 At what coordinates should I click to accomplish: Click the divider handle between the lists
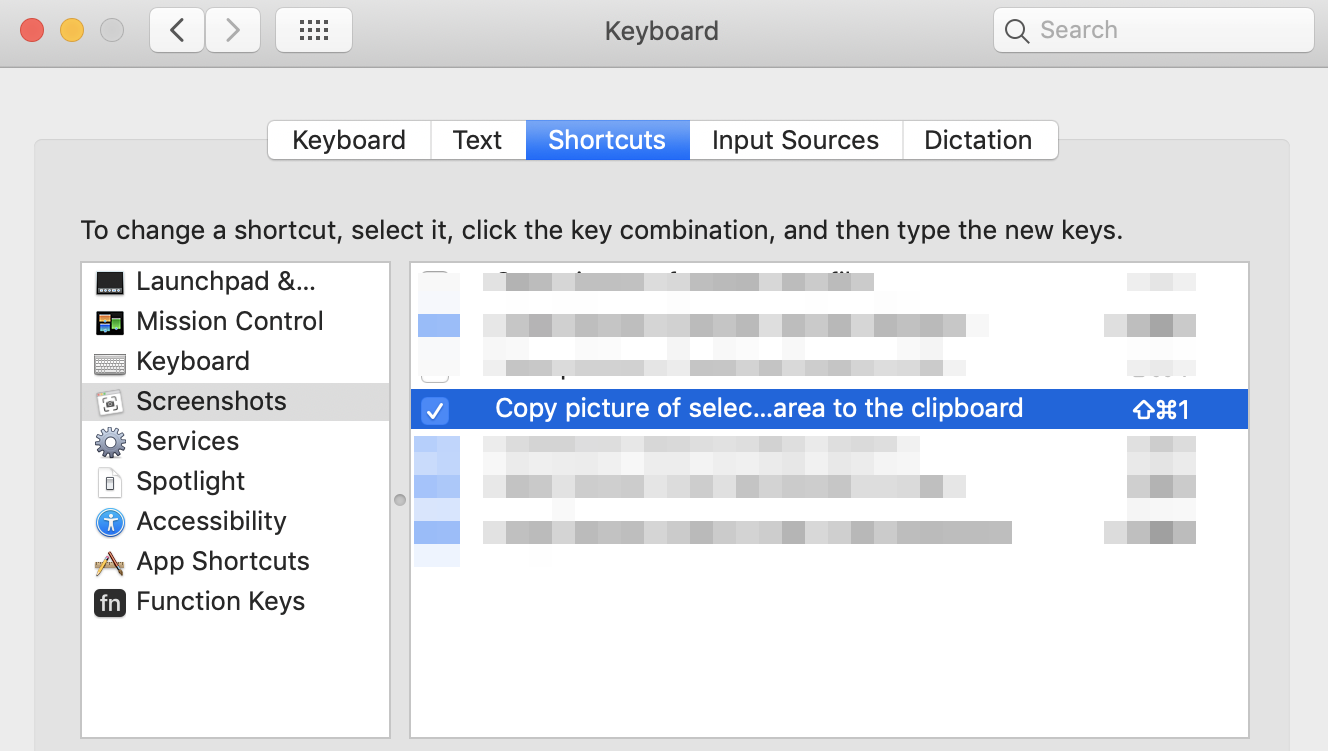[x=400, y=500]
